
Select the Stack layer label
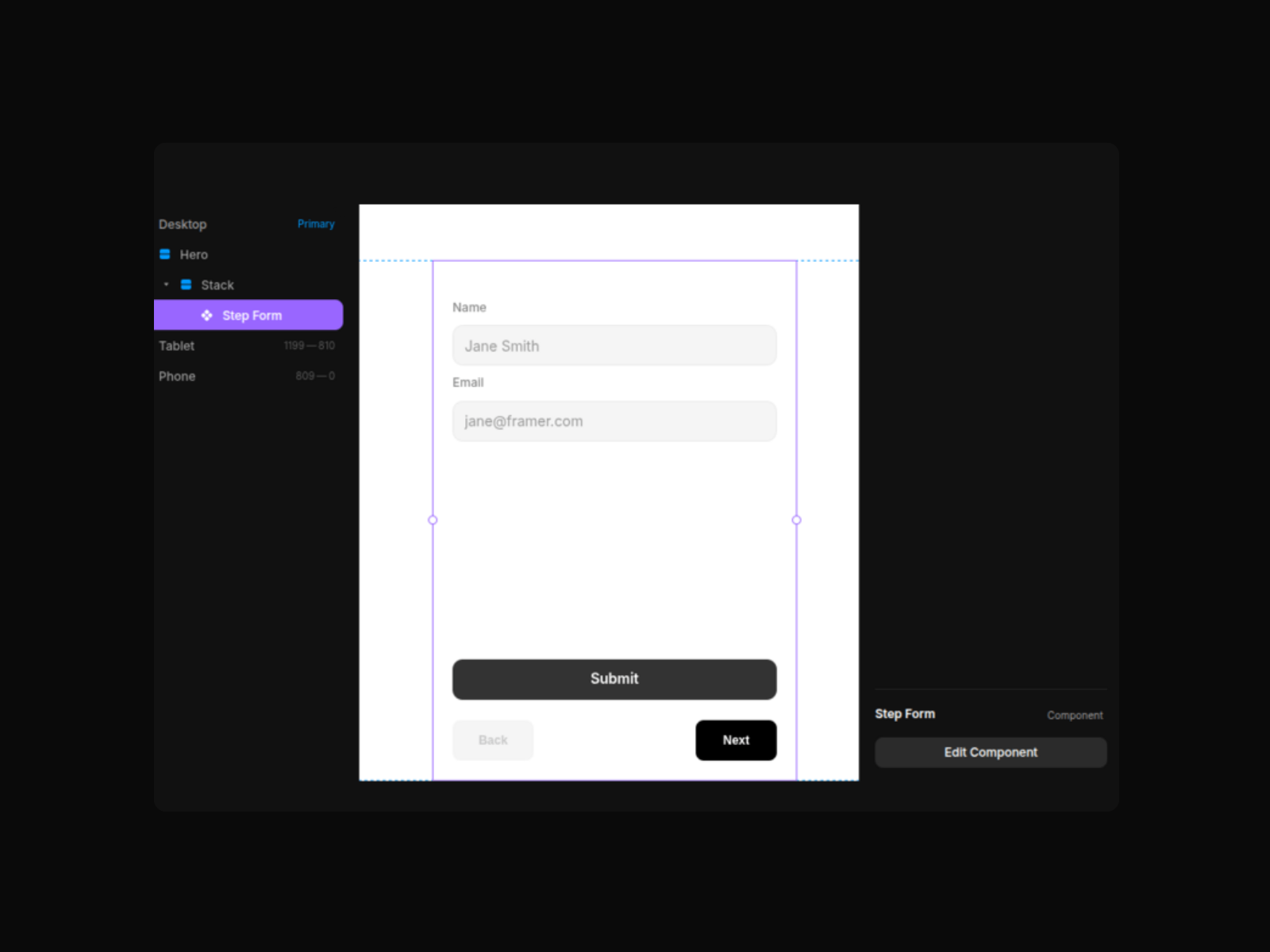pyautogui.click(x=217, y=285)
